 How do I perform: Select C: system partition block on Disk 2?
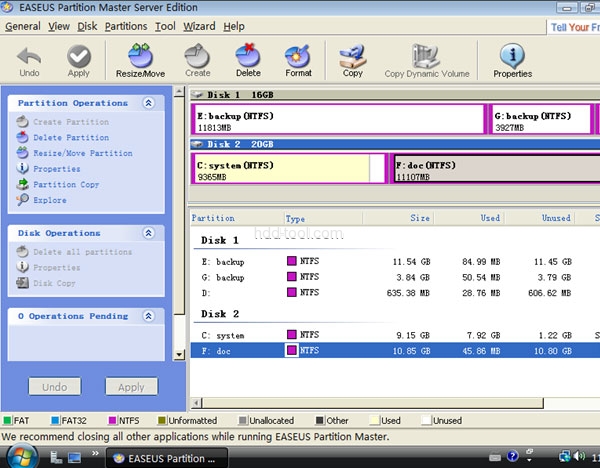[x=290, y=168]
